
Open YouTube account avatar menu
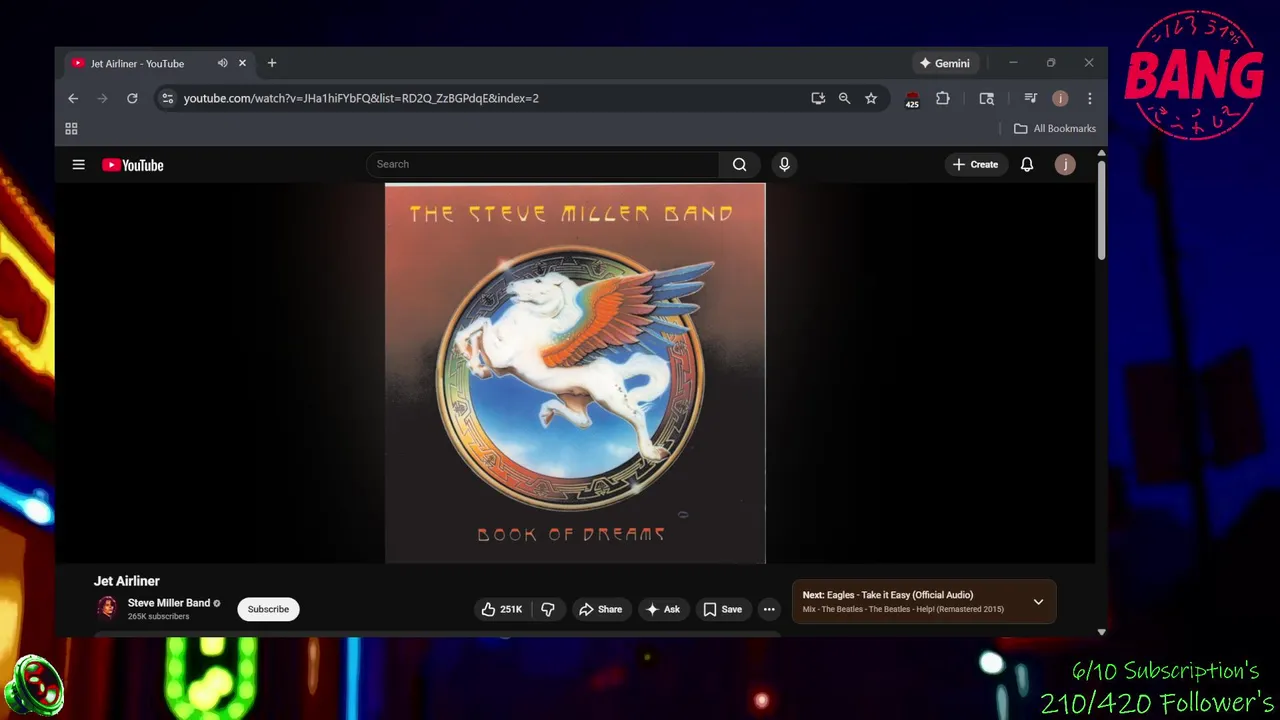tap(1065, 164)
